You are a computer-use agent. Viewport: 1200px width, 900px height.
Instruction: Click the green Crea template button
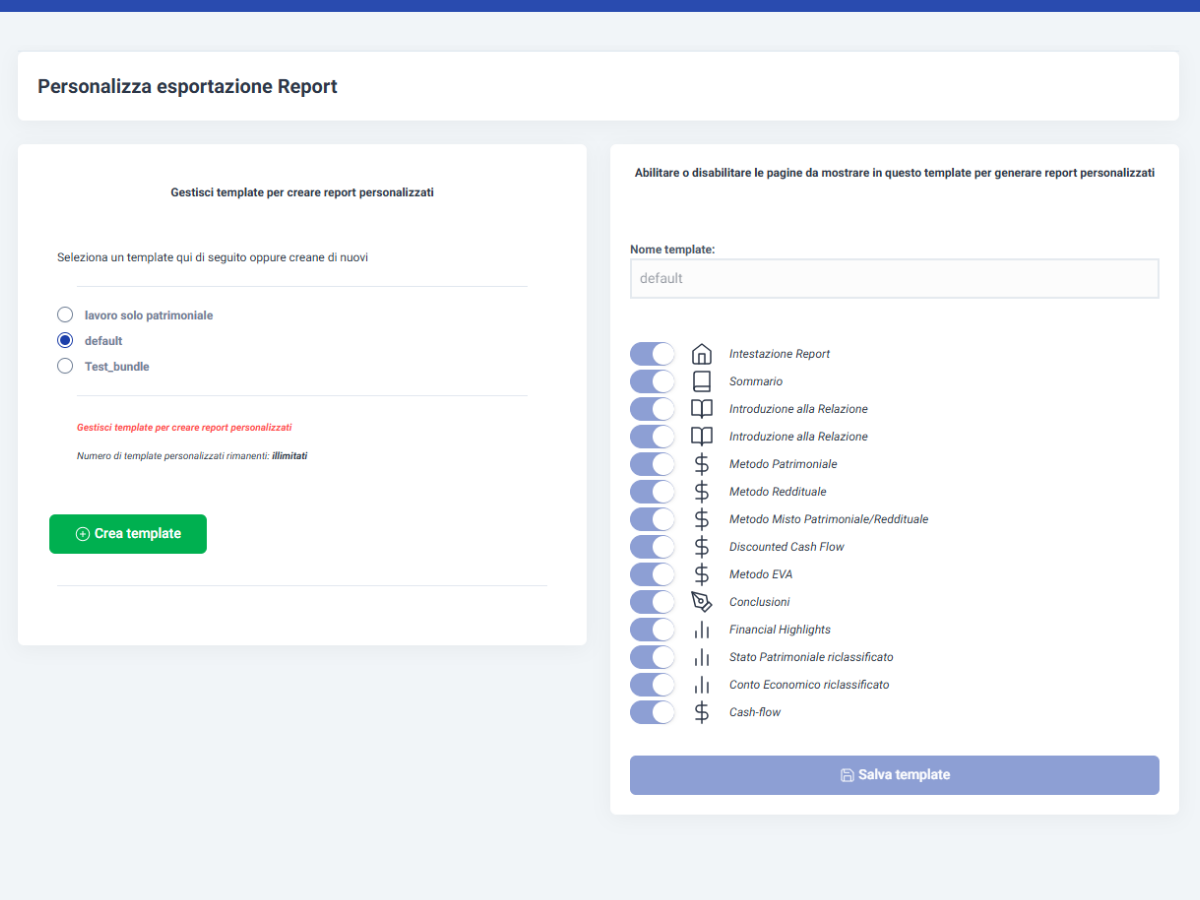click(x=128, y=534)
